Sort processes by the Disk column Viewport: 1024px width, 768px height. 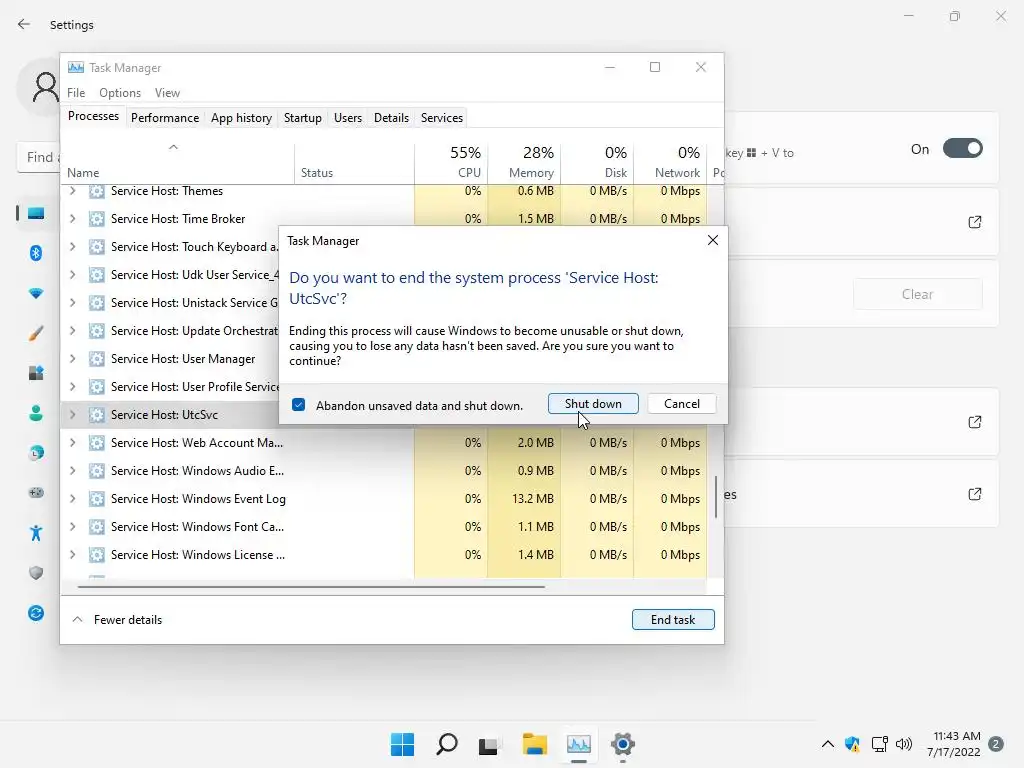(x=597, y=163)
